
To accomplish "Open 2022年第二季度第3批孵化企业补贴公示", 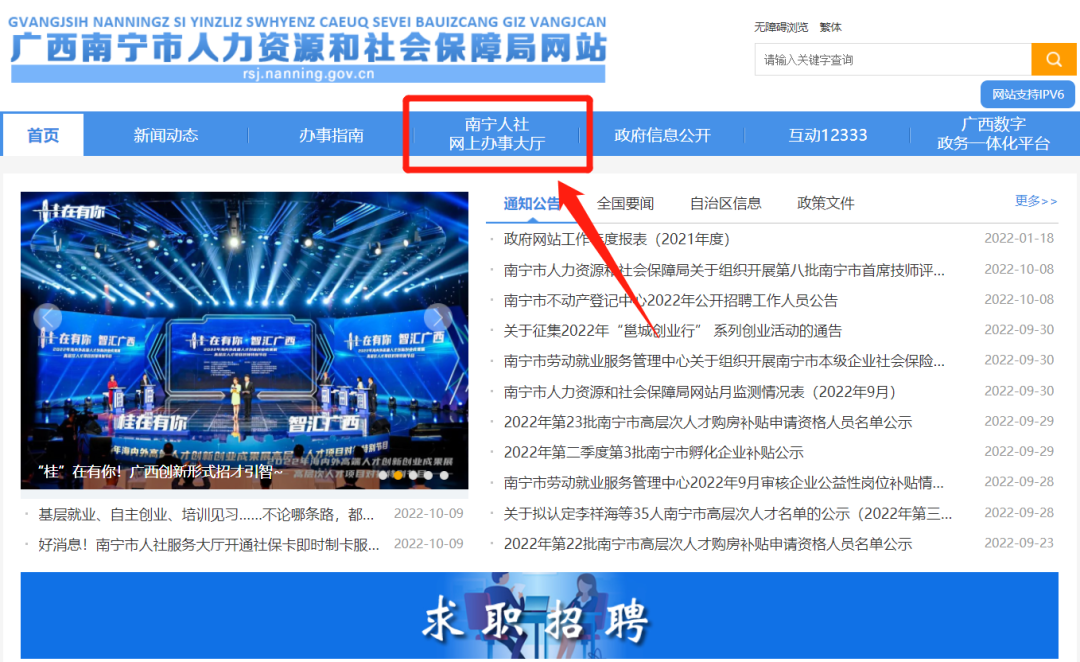I will [x=654, y=453].
